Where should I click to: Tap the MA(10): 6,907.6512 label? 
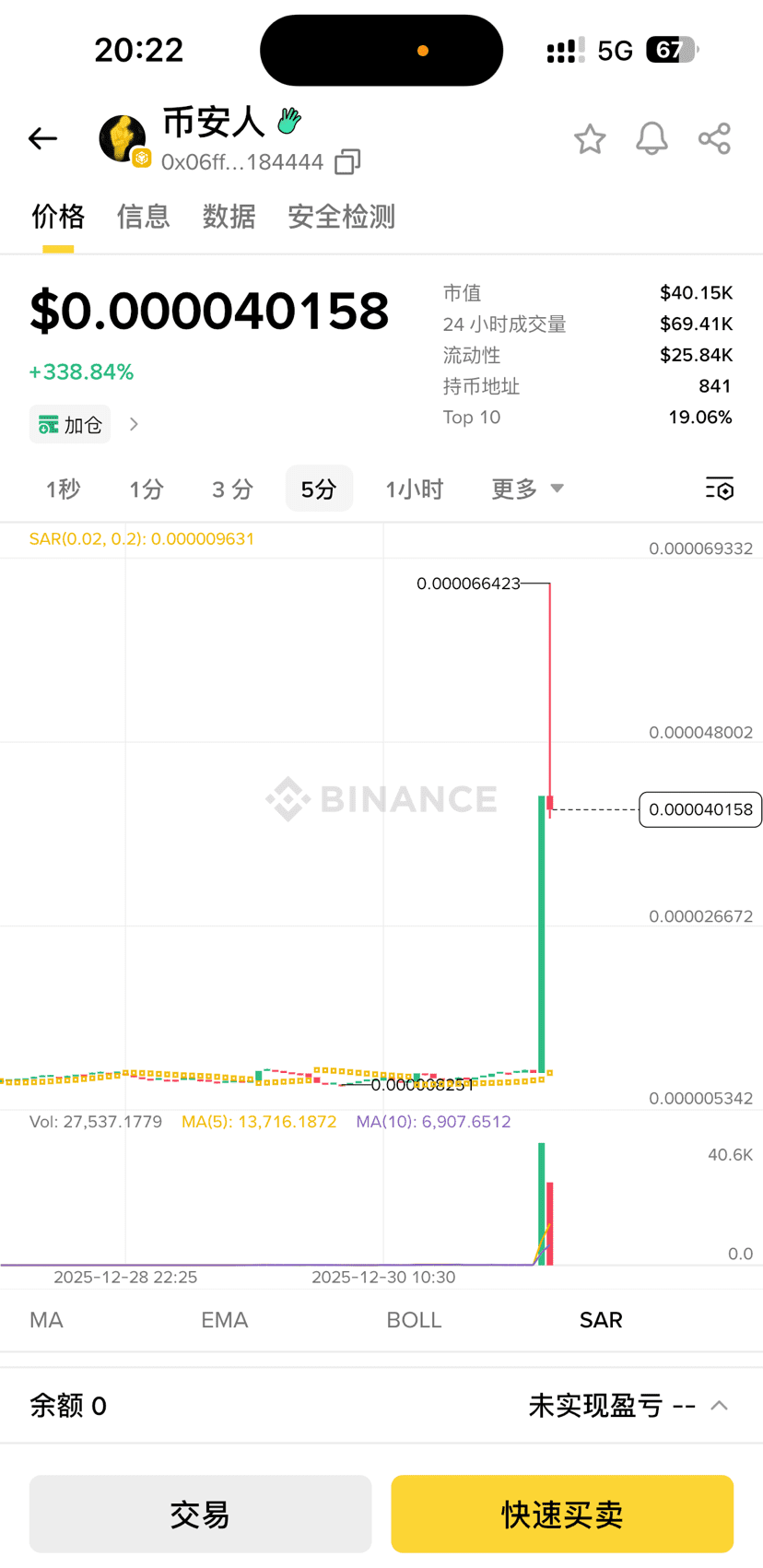click(433, 1122)
